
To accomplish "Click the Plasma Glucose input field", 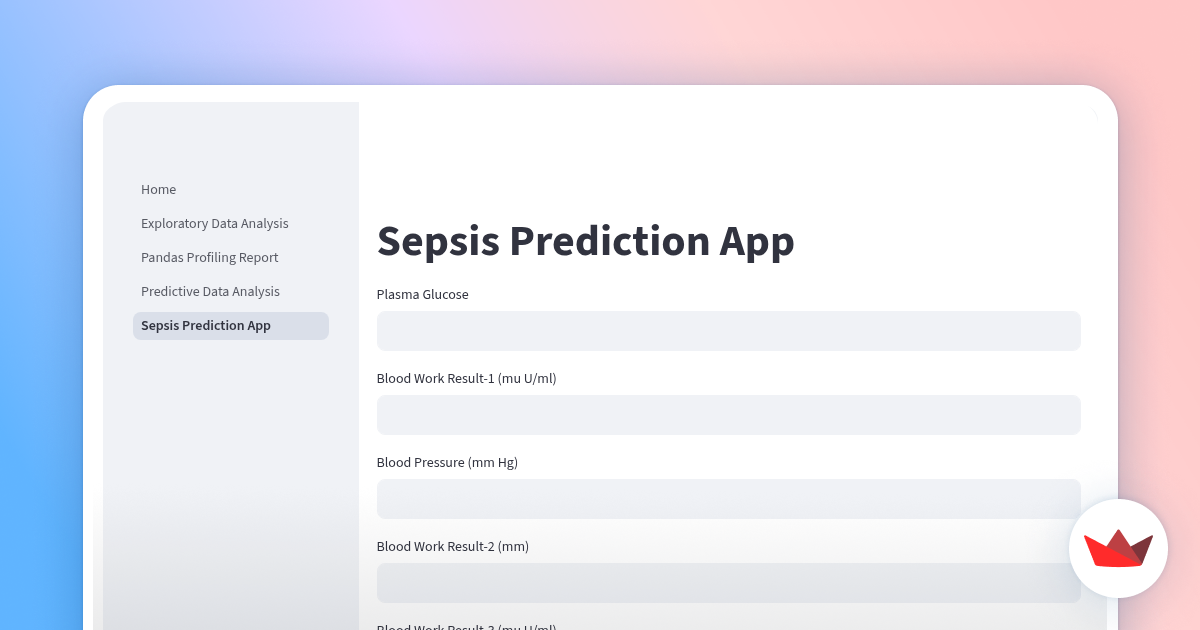I will coord(728,331).
